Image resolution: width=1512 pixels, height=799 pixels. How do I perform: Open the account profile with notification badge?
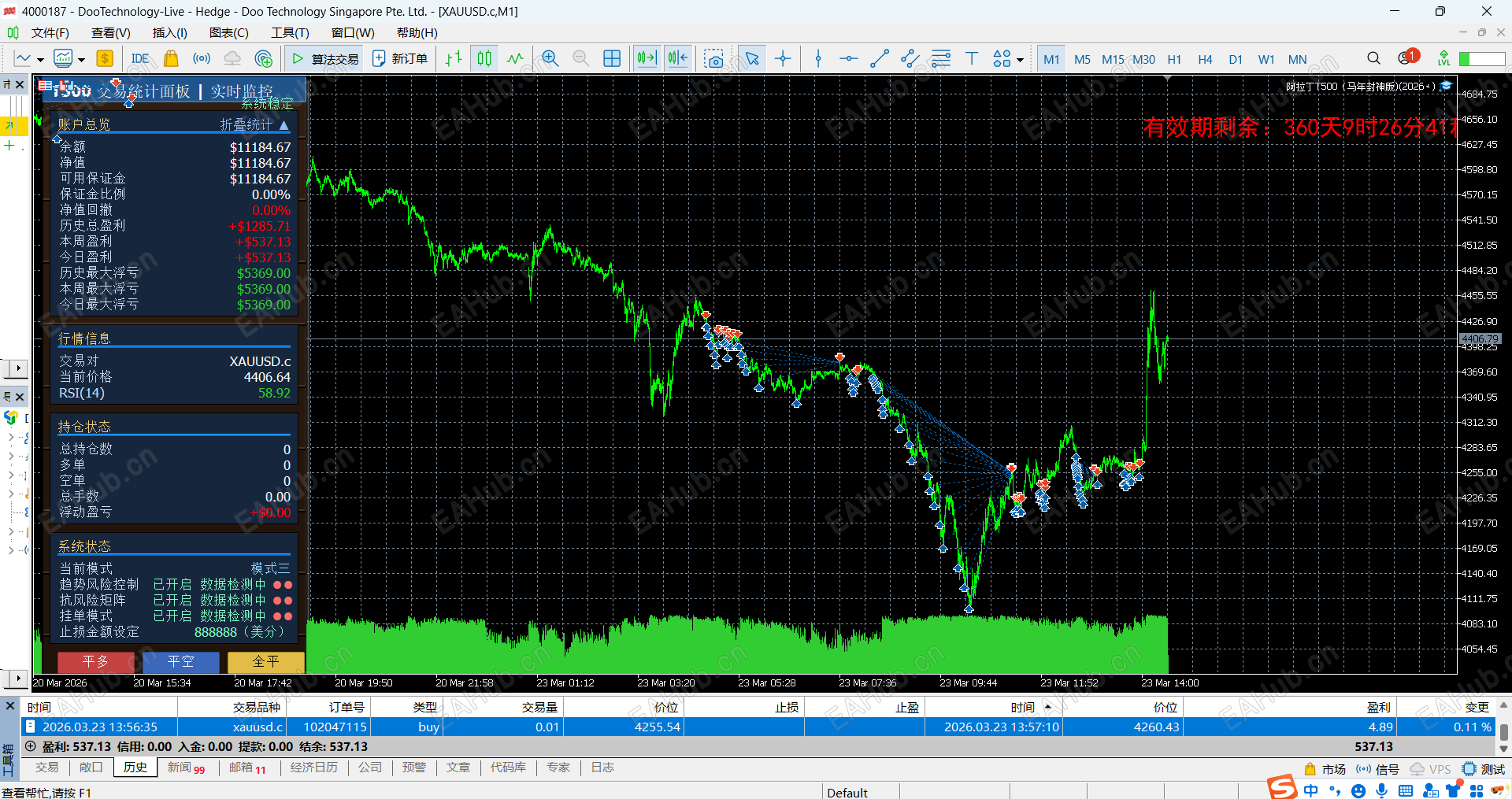1408,57
